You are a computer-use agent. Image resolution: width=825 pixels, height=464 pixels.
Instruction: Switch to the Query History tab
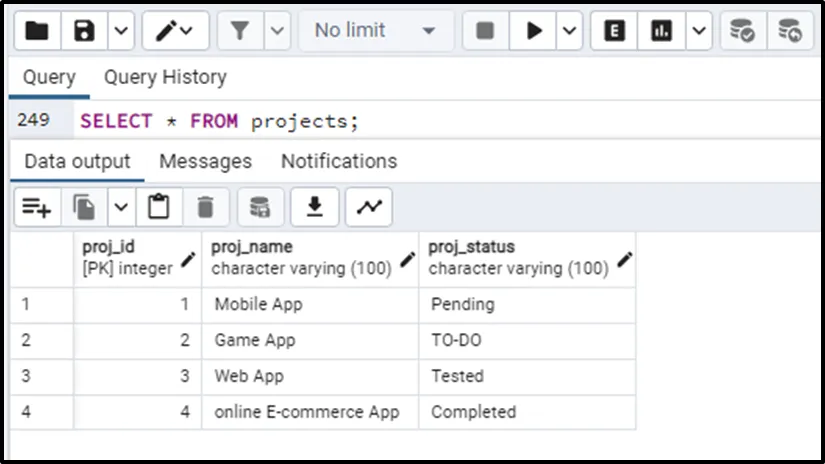(x=165, y=77)
